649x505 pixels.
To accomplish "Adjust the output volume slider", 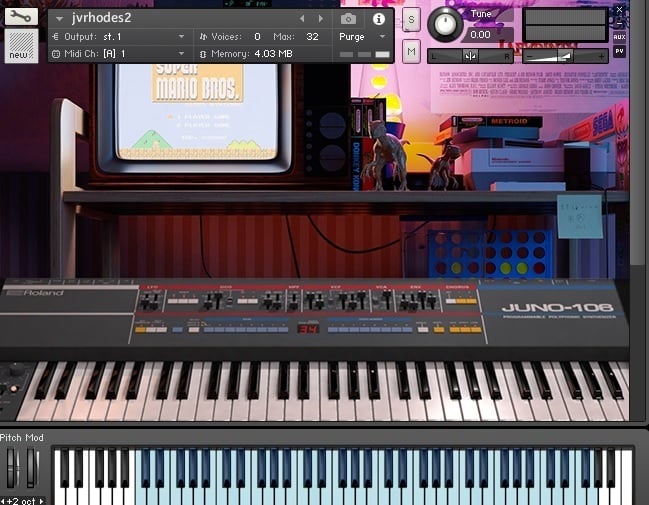I will pos(565,56).
